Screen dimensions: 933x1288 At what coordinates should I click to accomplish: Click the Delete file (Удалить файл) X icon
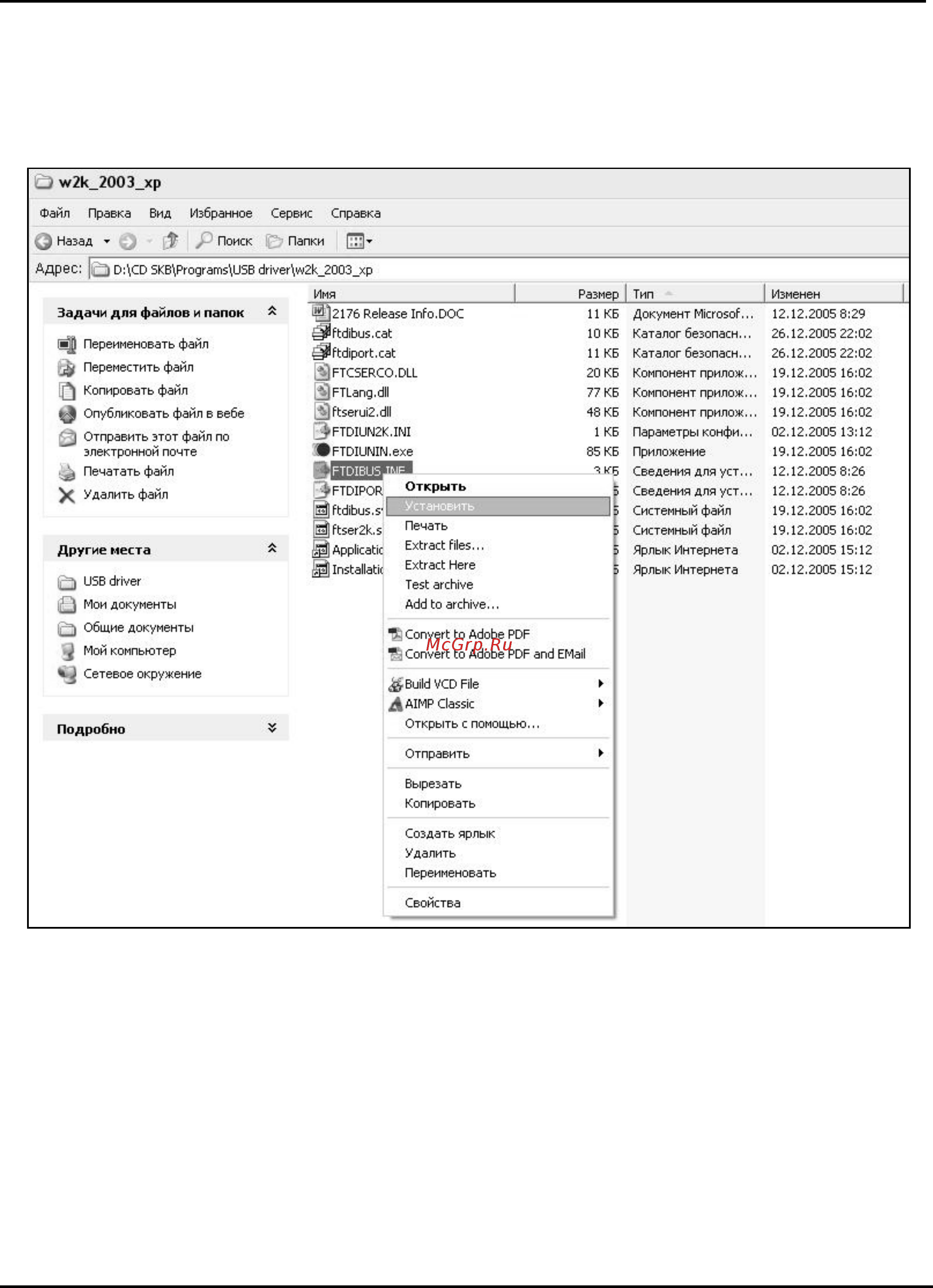(x=67, y=495)
